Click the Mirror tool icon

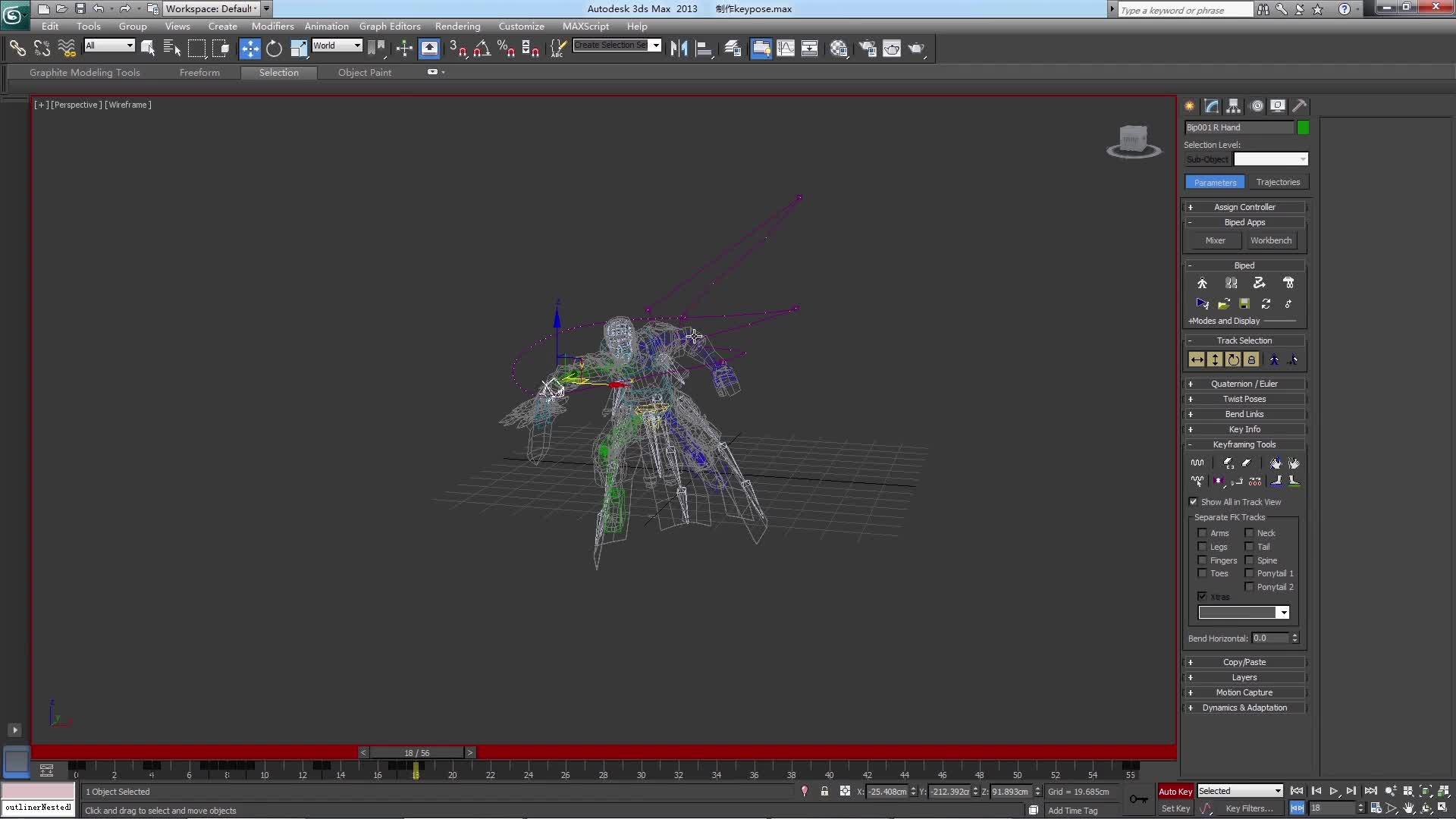679,49
